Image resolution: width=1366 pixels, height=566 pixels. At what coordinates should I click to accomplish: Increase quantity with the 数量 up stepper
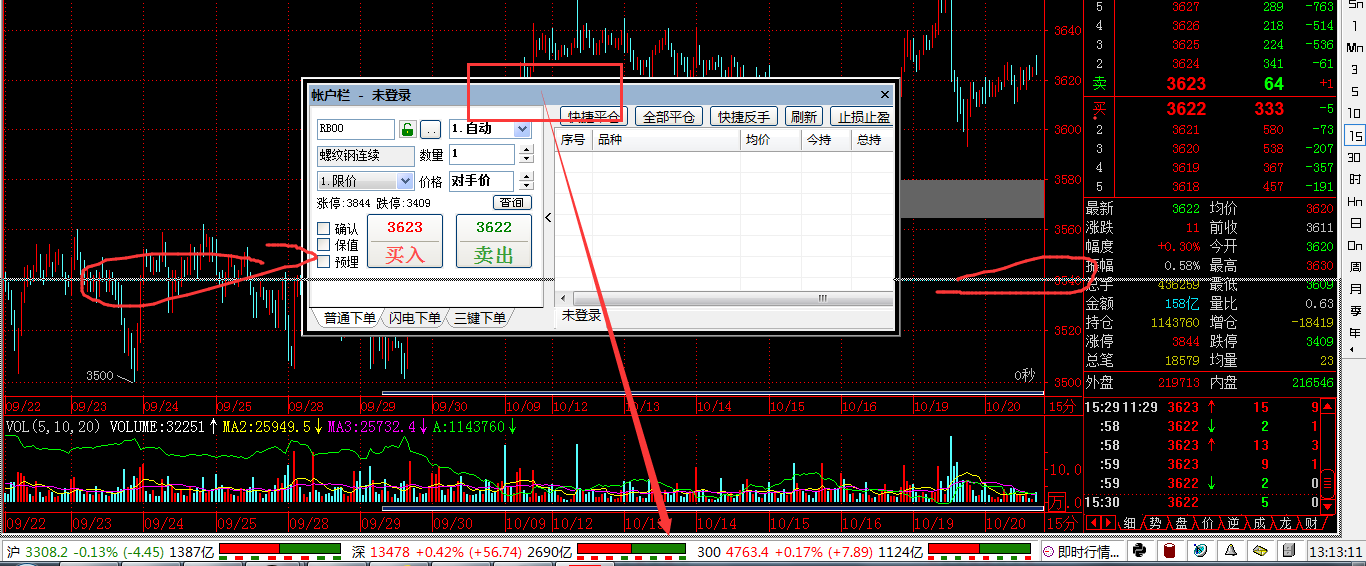pos(527,149)
